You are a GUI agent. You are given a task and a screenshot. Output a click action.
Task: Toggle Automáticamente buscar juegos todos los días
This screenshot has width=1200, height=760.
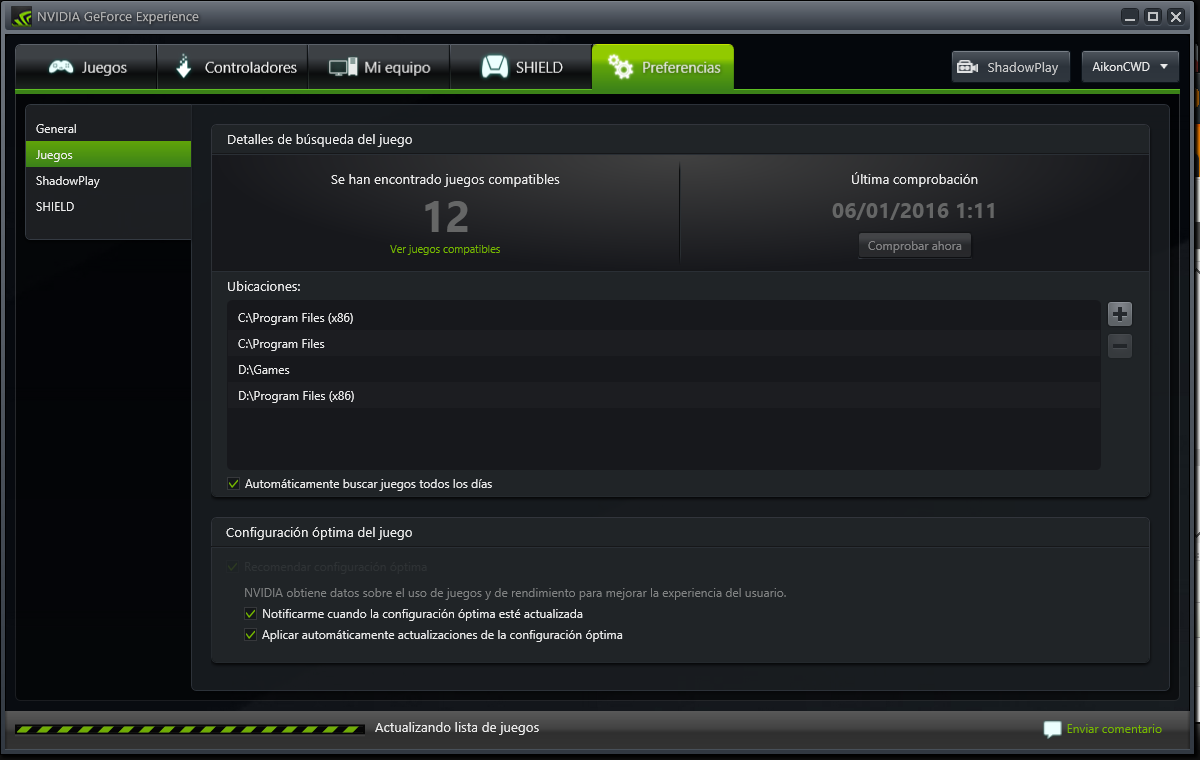[234, 484]
